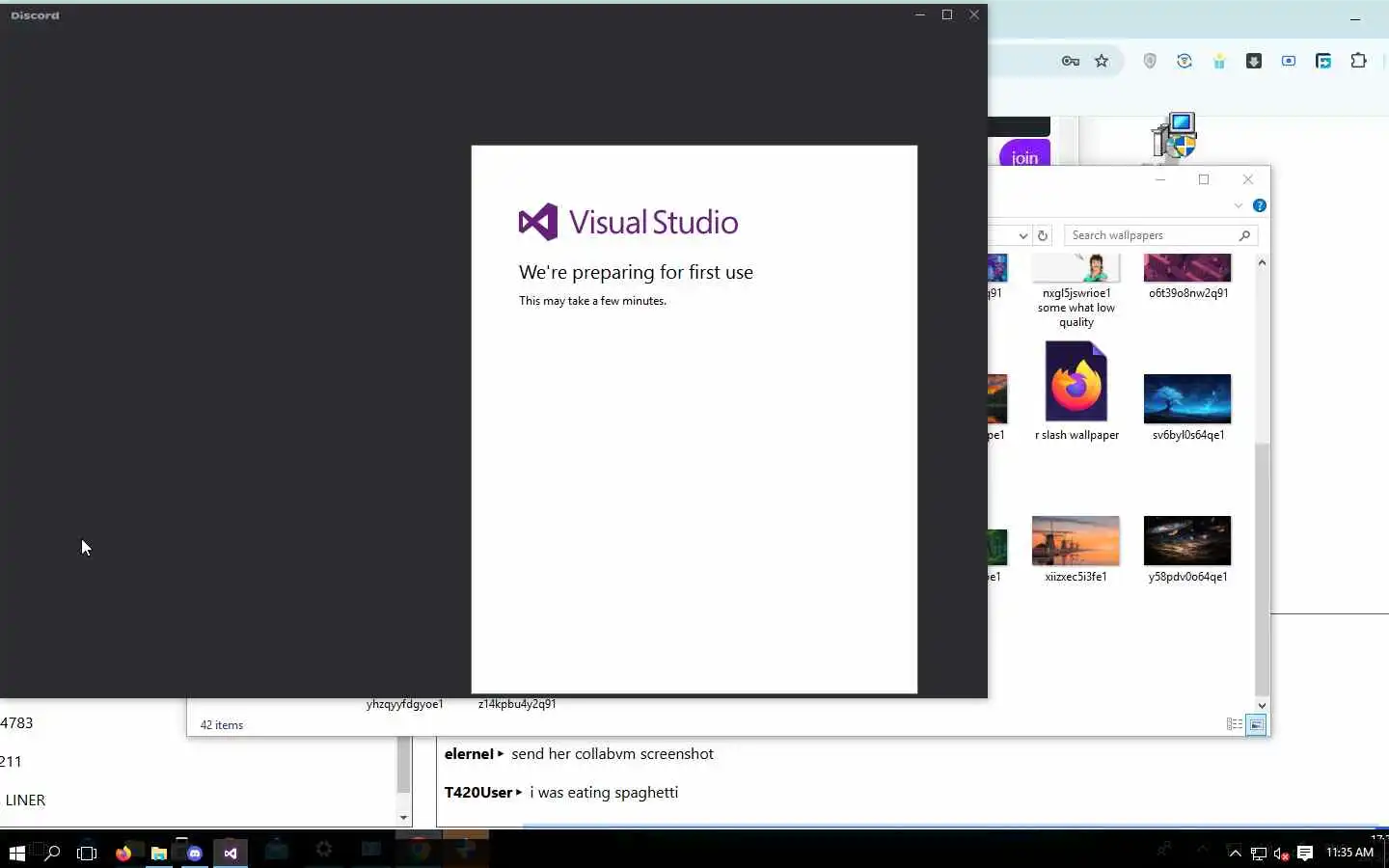
Task: Click the left list scroll-down arrow
Action: (403, 818)
